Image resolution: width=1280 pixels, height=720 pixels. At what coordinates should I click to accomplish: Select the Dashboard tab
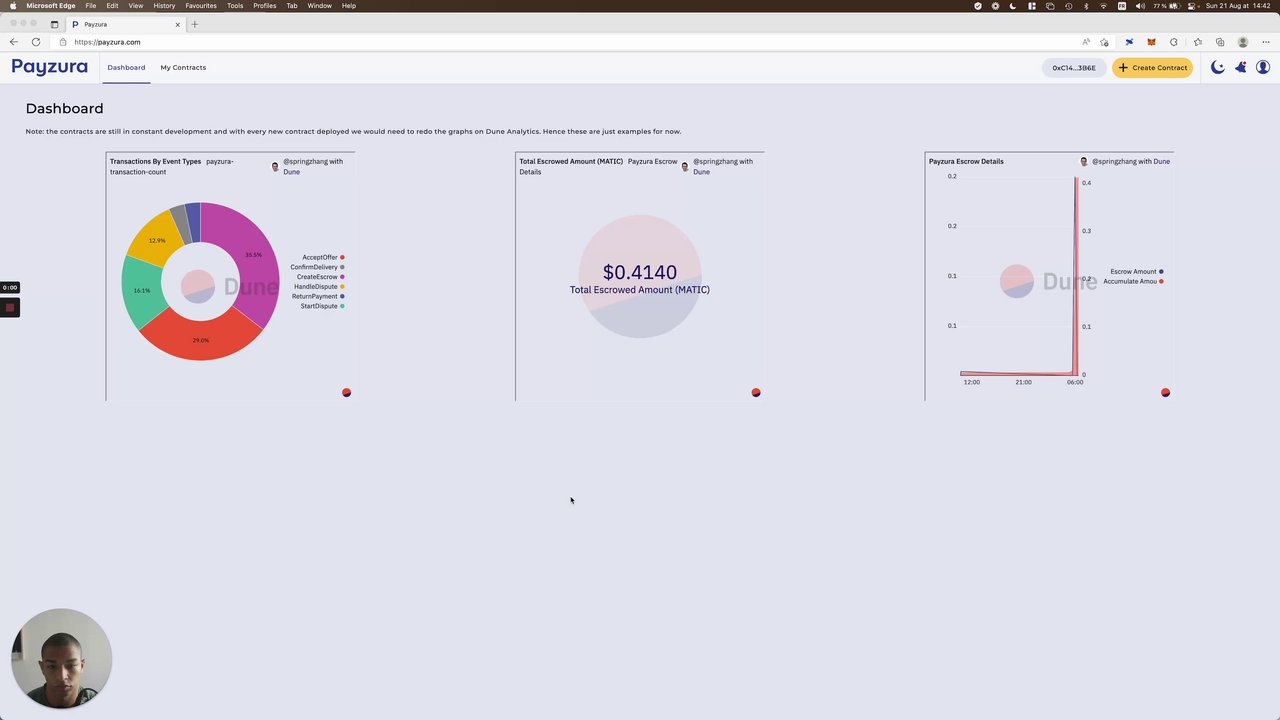[126, 67]
